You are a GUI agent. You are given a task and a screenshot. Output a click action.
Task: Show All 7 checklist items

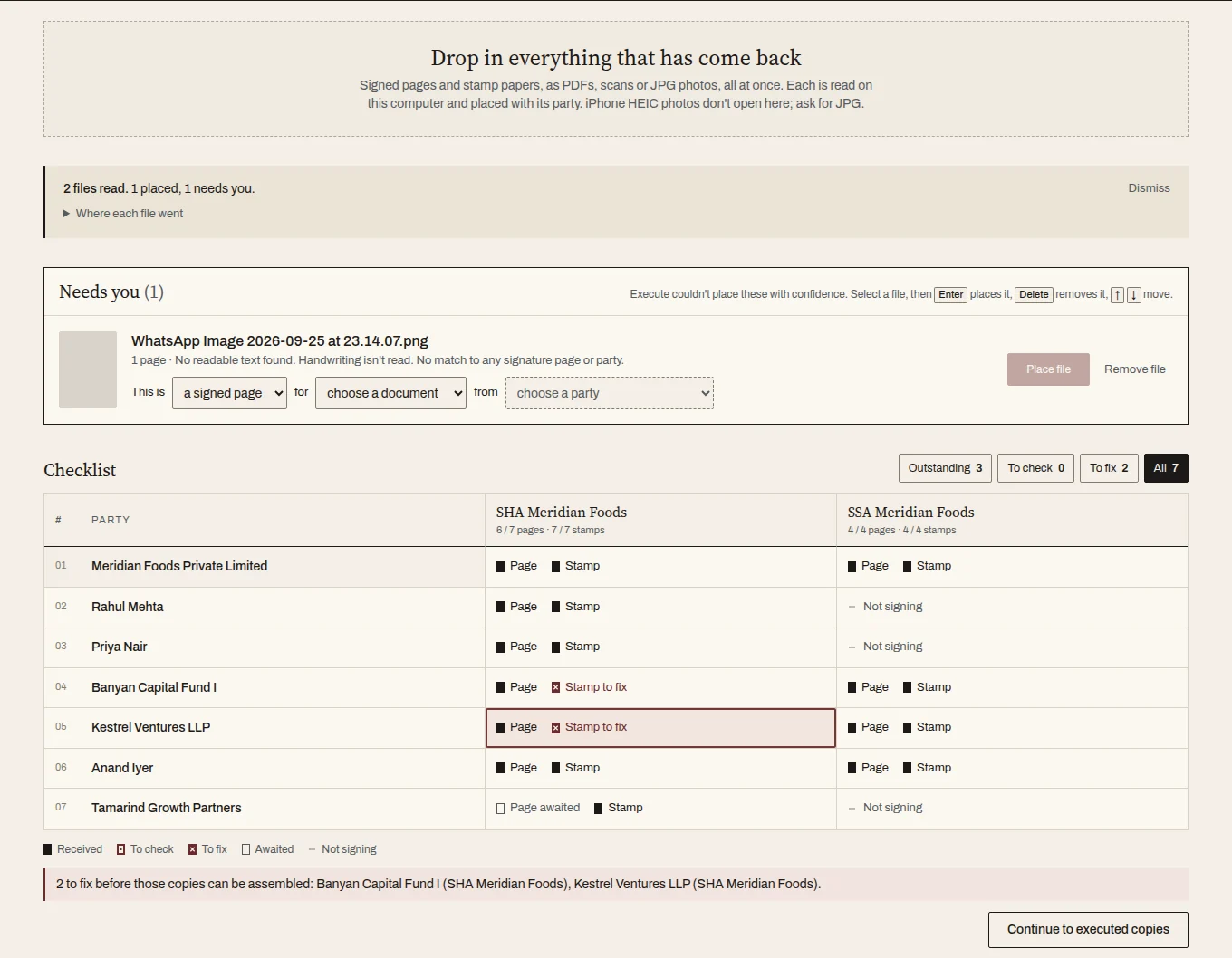pos(1166,468)
